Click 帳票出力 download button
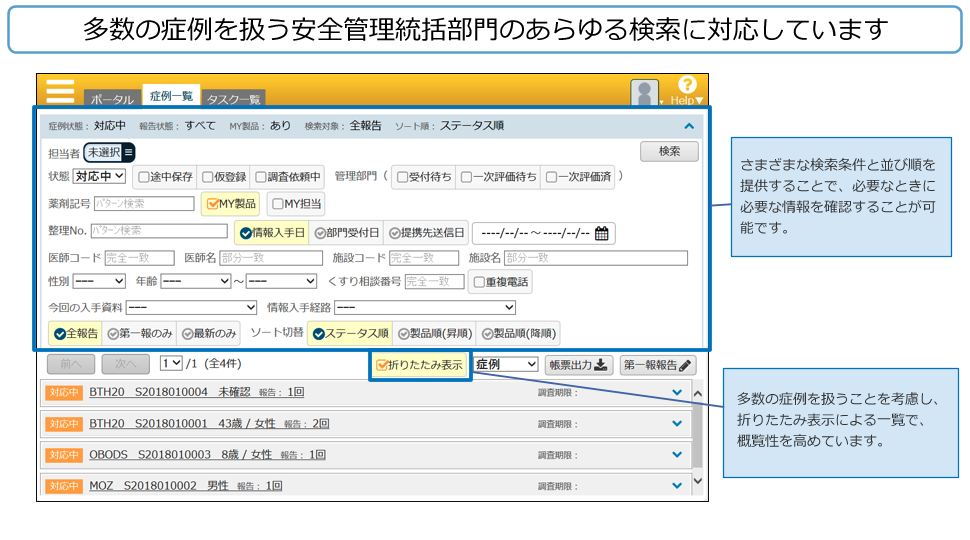The height and width of the screenshot is (540, 970). point(578,365)
